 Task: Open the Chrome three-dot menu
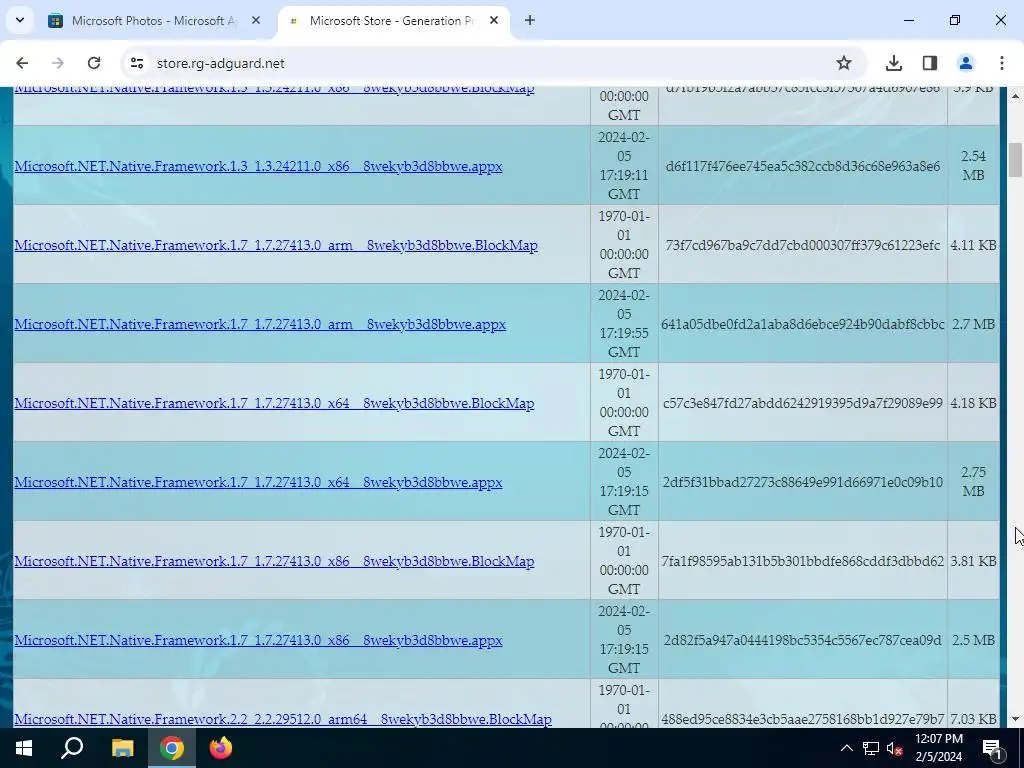[1001, 63]
